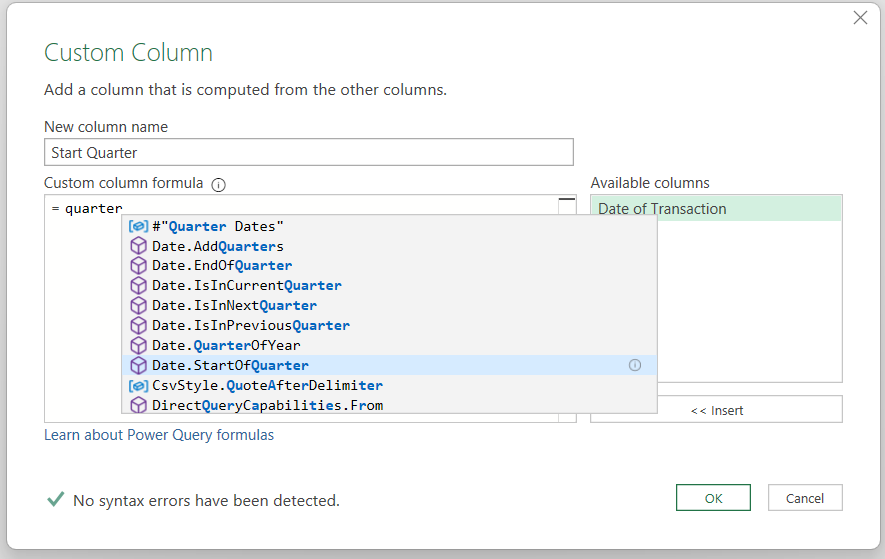
Task: Click the << Insert button
Action: (717, 410)
